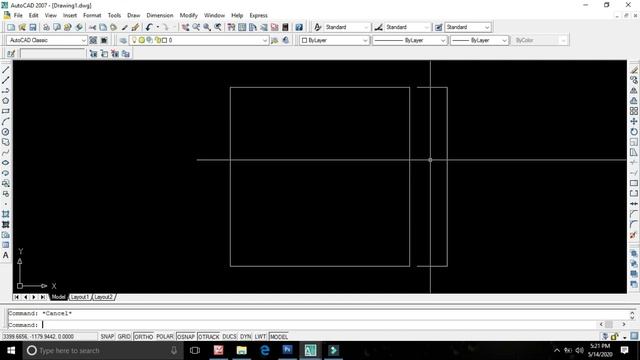Image resolution: width=640 pixels, height=360 pixels.
Task: Open the ByLayer color control dropdown
Action: click(335, 40)
